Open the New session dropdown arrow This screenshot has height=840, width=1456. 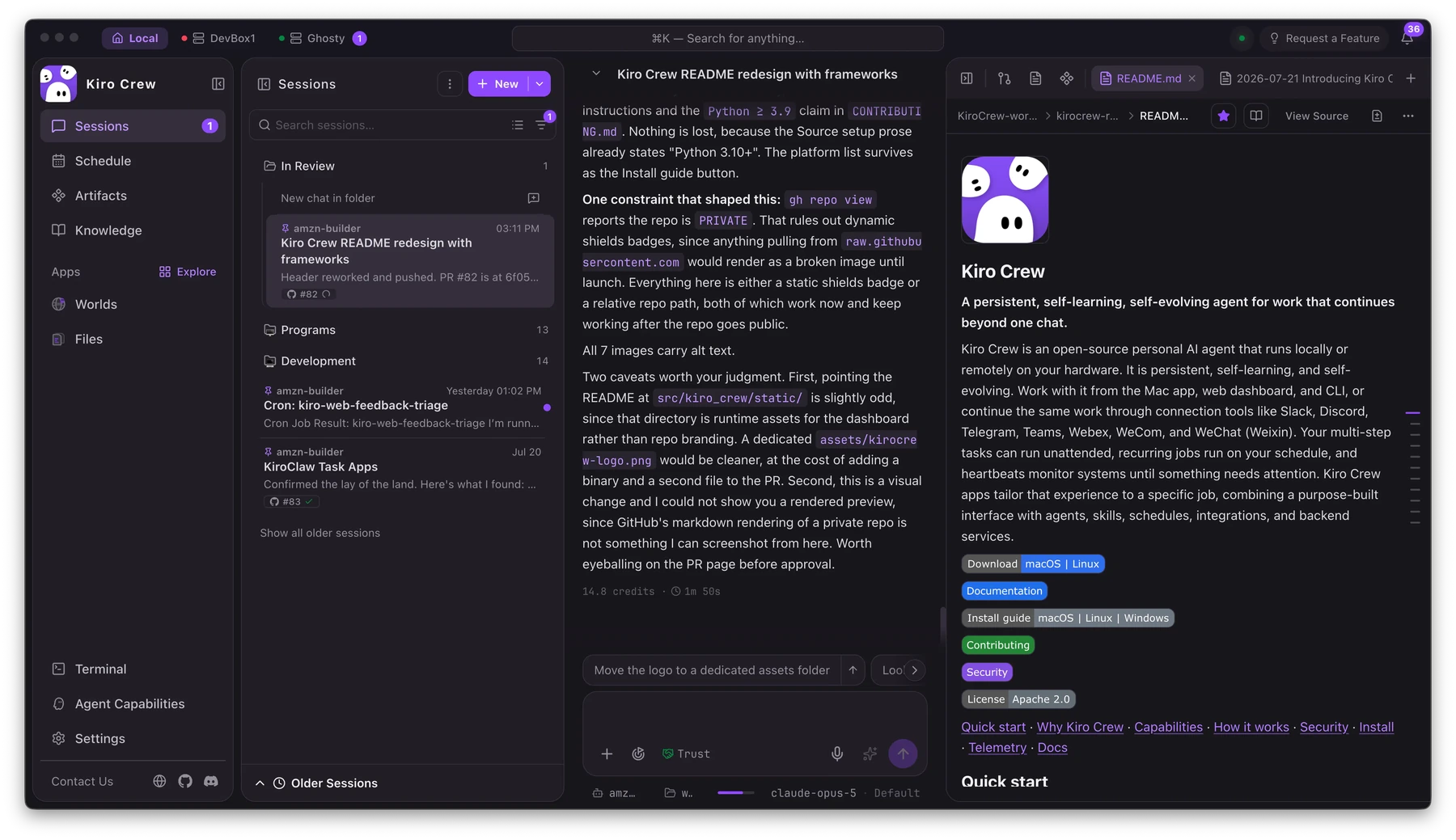tap(540, 84)
